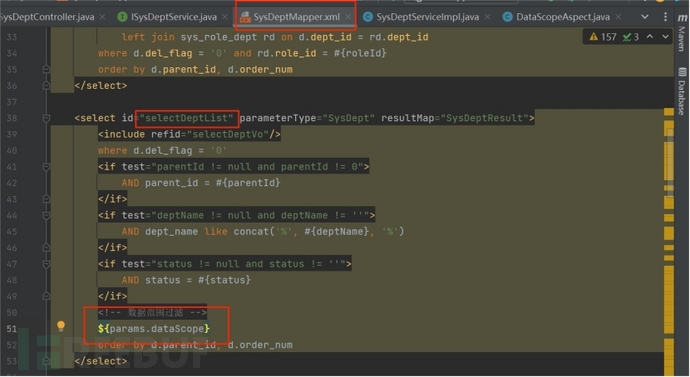Show hidden tabs dropdown chevron
Image resolution: width=690 pixels, height=377 pixels.
[x=645, y=17]
